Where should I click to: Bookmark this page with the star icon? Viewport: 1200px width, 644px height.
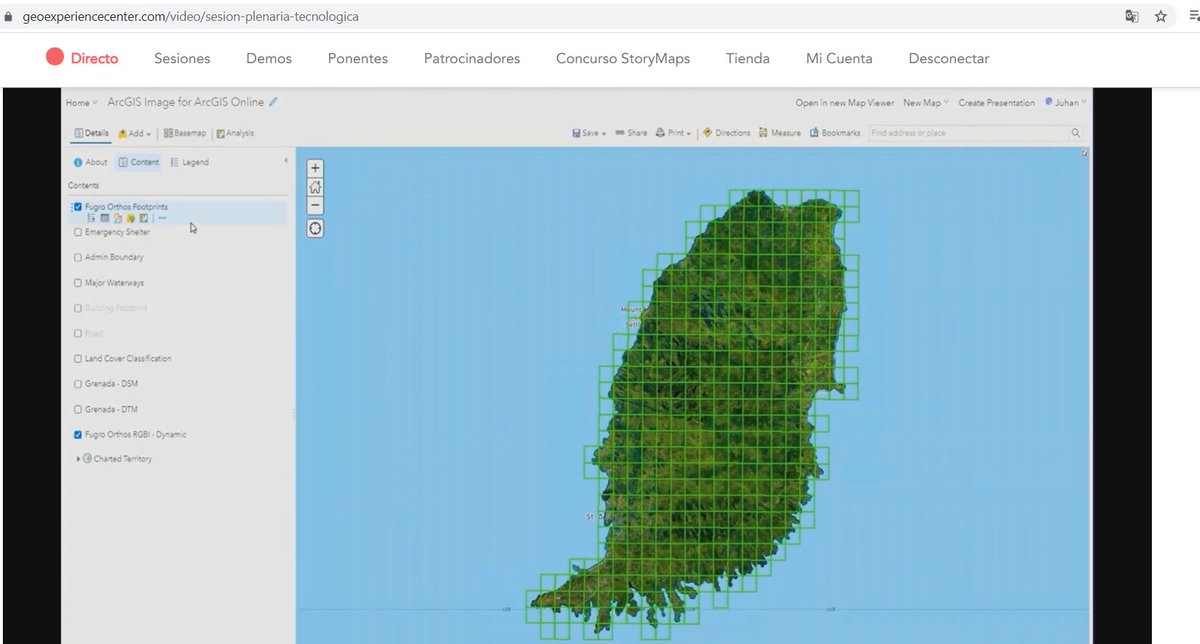[1161, 16]
